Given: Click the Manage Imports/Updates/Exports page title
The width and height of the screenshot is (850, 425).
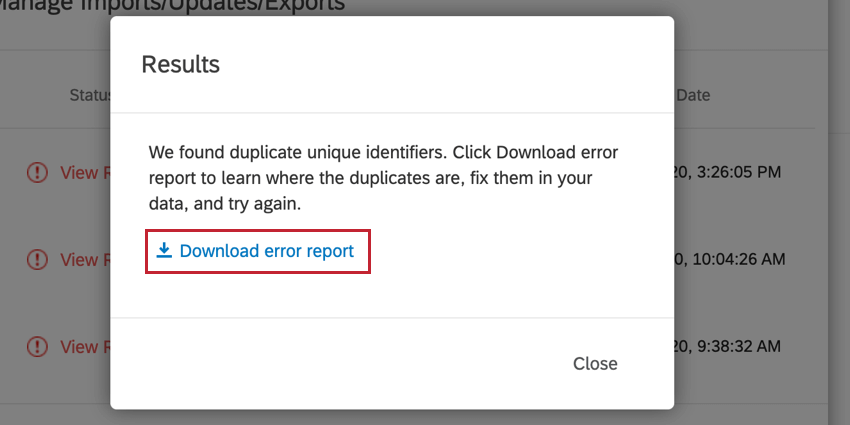Looking at the screenshot, I should (x=172, y=5).
